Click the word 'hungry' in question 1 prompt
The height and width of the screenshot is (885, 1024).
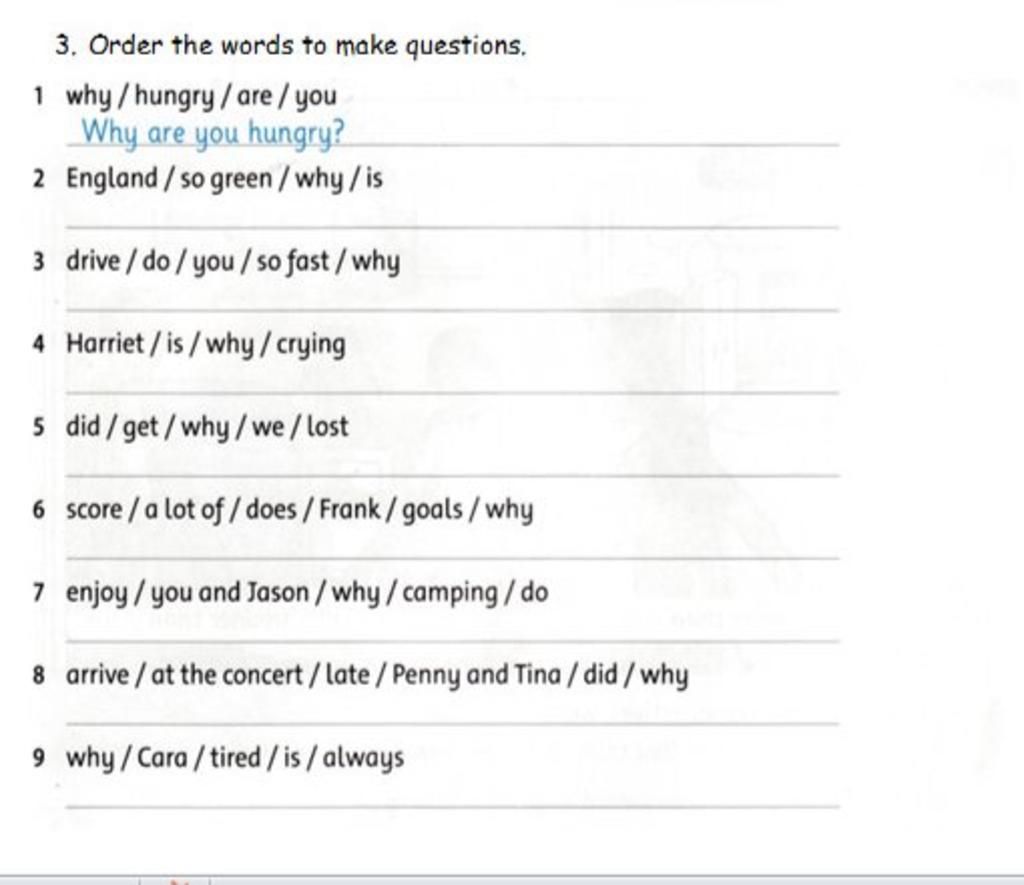click(174, 97)
